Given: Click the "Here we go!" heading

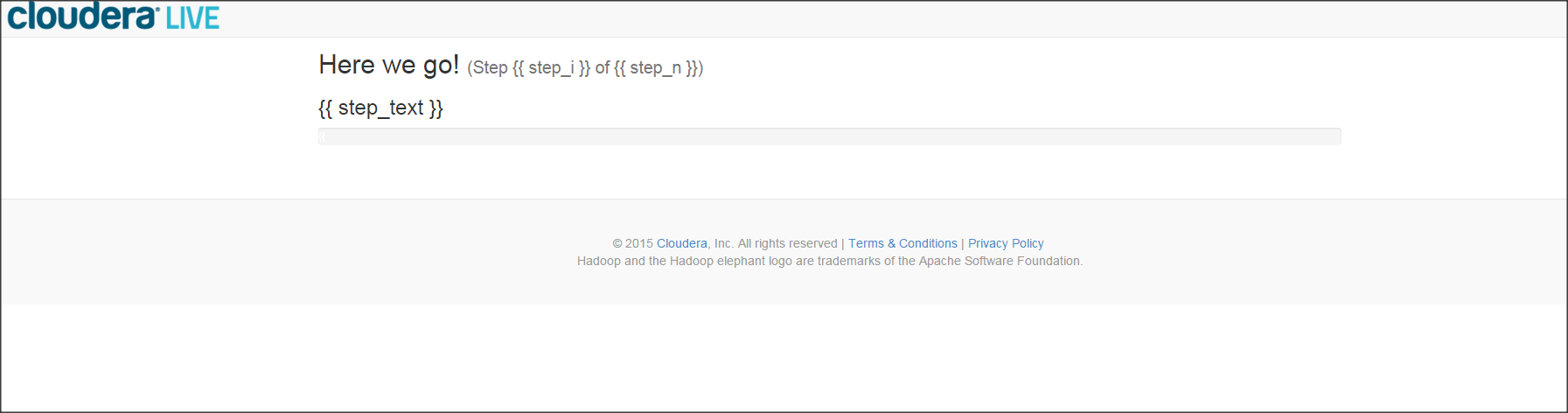Looking at the screenshot, I should (389, 65).
